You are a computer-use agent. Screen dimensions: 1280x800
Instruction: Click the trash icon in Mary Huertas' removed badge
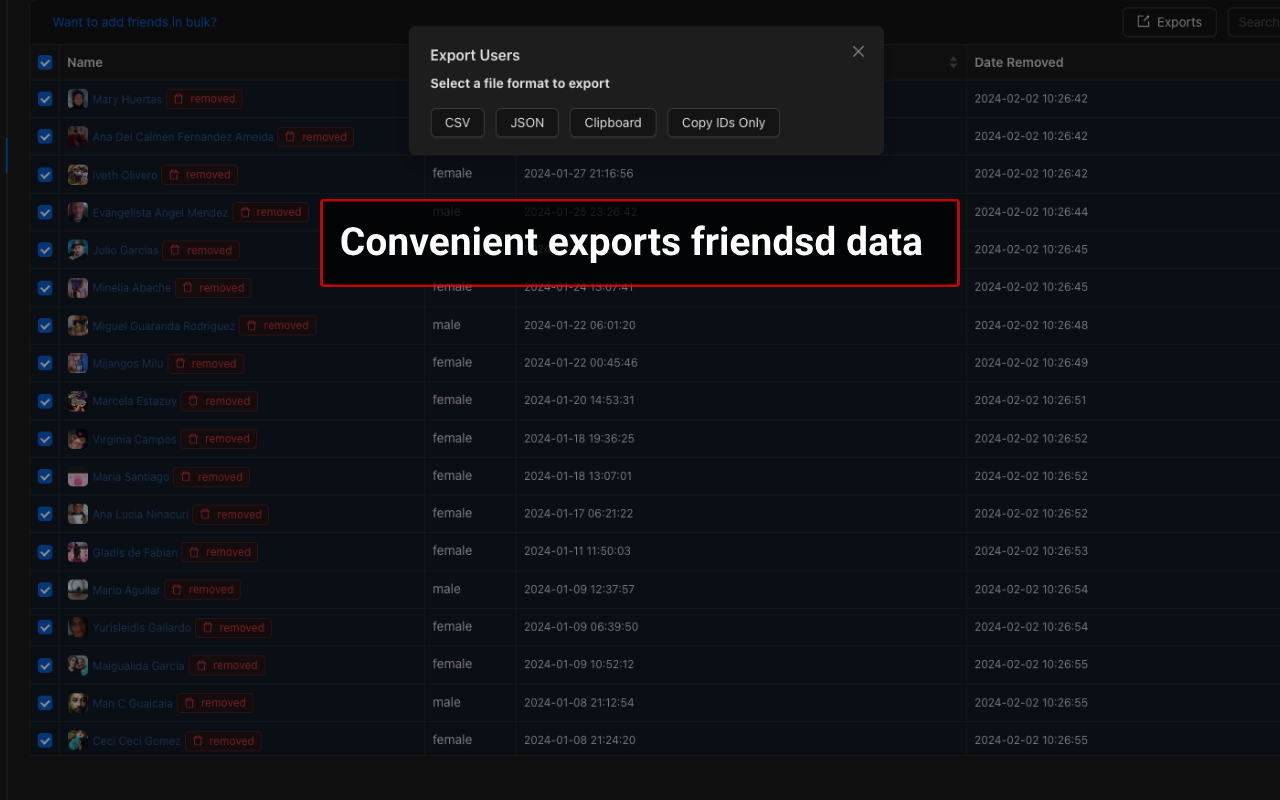click(x=180, y=99)
